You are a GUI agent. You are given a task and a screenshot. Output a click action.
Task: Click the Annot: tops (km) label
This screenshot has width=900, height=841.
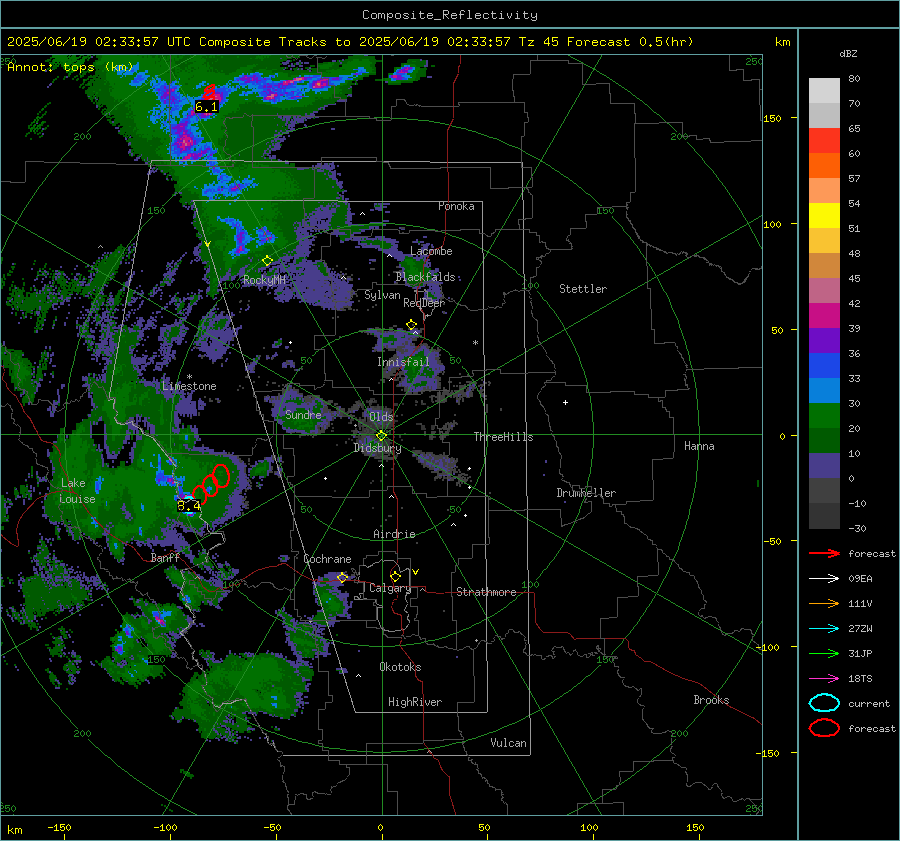[70, 67]
